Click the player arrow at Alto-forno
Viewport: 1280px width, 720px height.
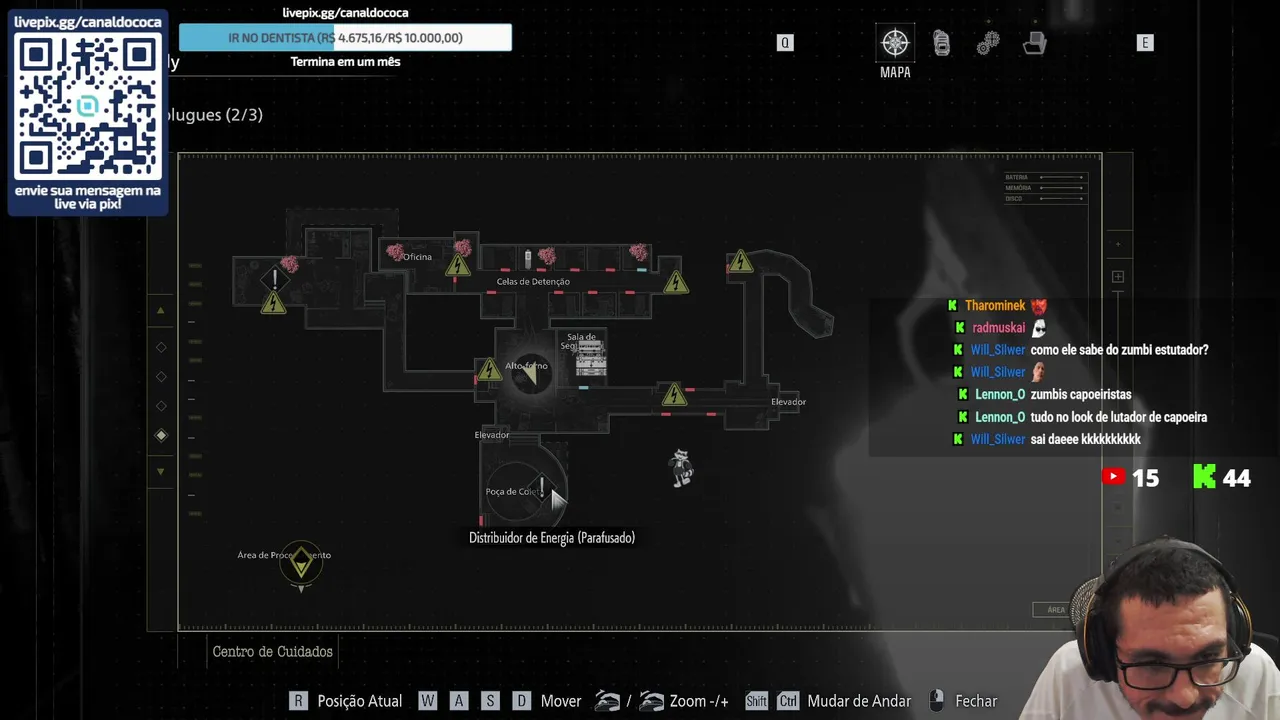click(532, 374)
